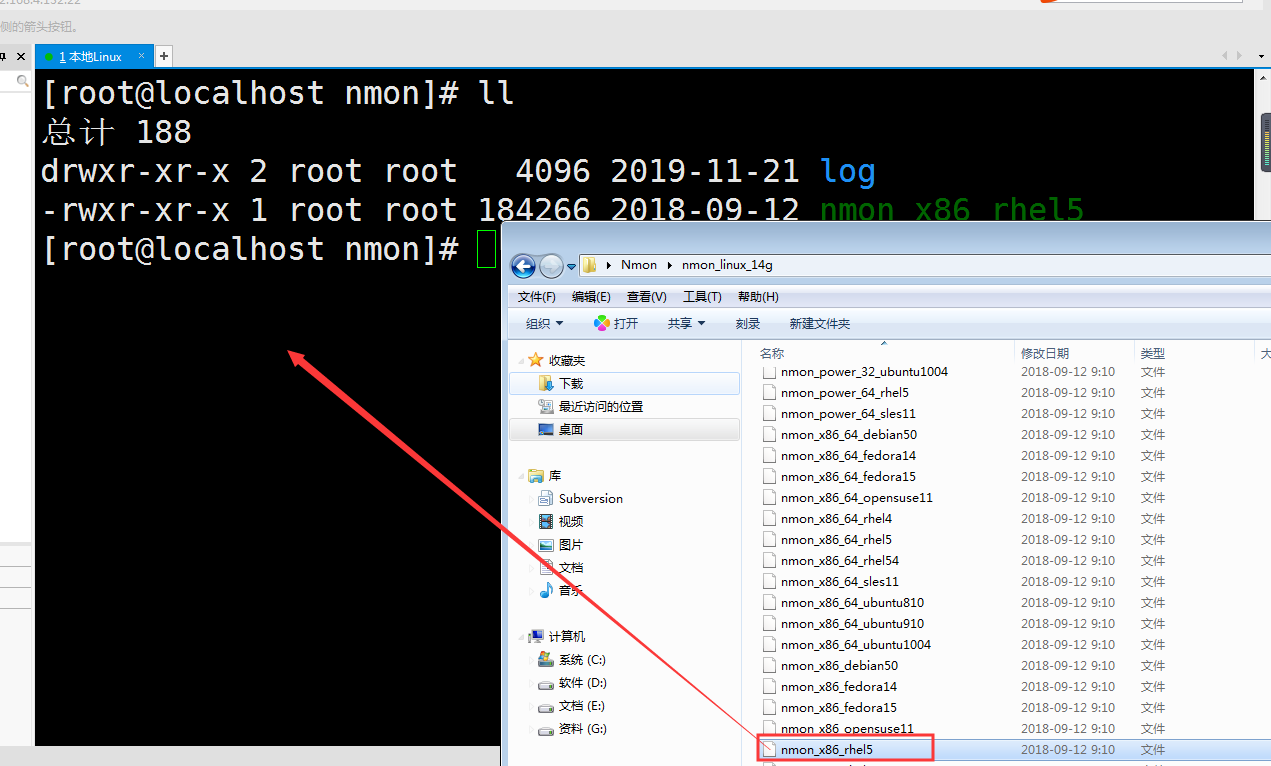Select file nmon_x86_debian50
Viewport: 1271px width, 766px height.
pyautogui.click(x=839, y=666)
